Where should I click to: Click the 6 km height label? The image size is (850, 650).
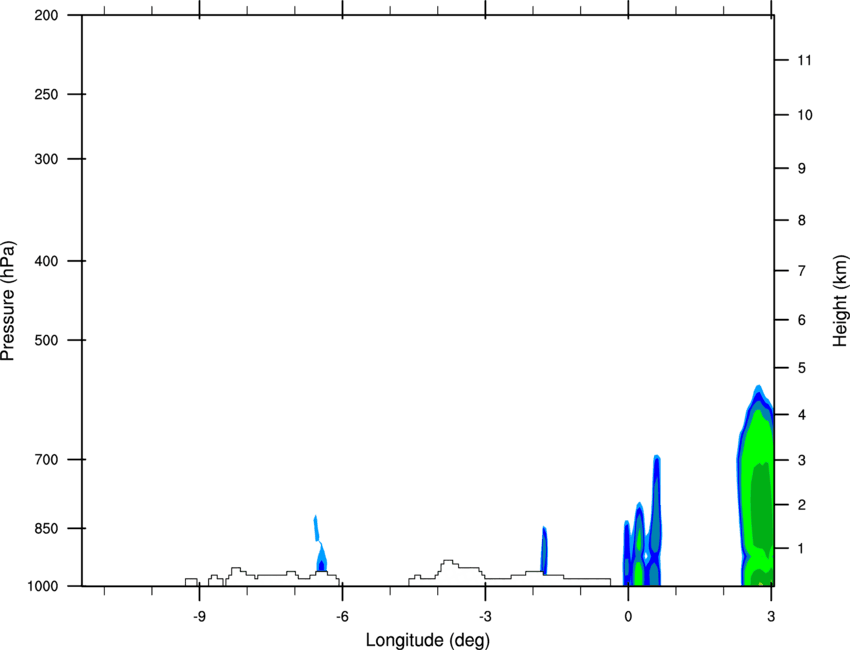(802, 320)
